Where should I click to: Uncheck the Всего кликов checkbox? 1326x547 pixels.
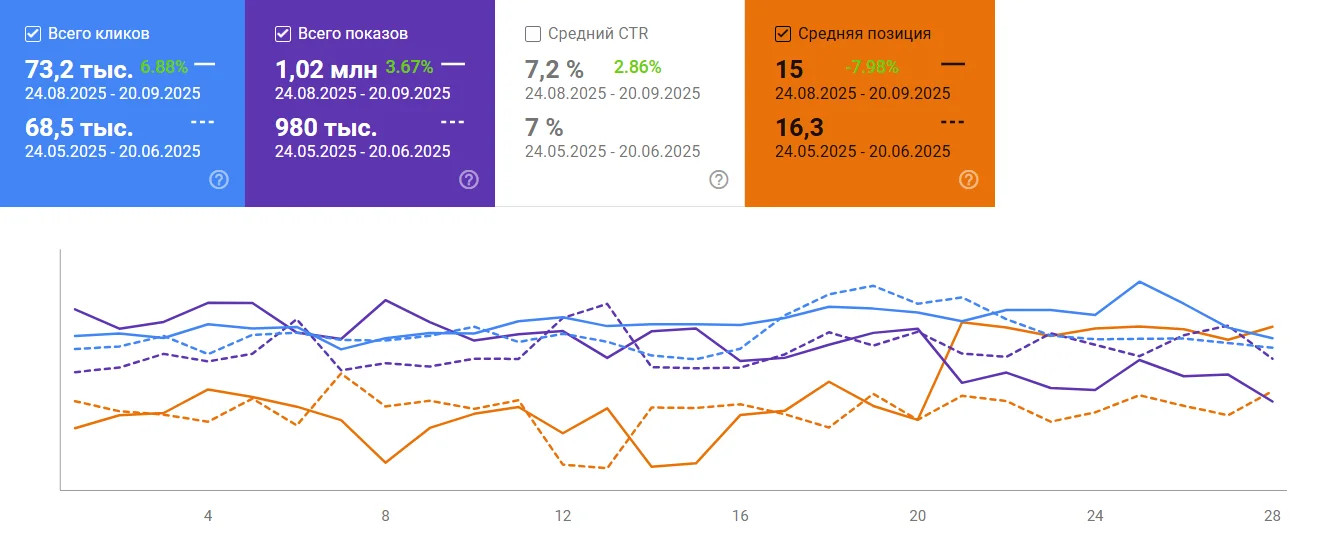click(x=33, y=34)
